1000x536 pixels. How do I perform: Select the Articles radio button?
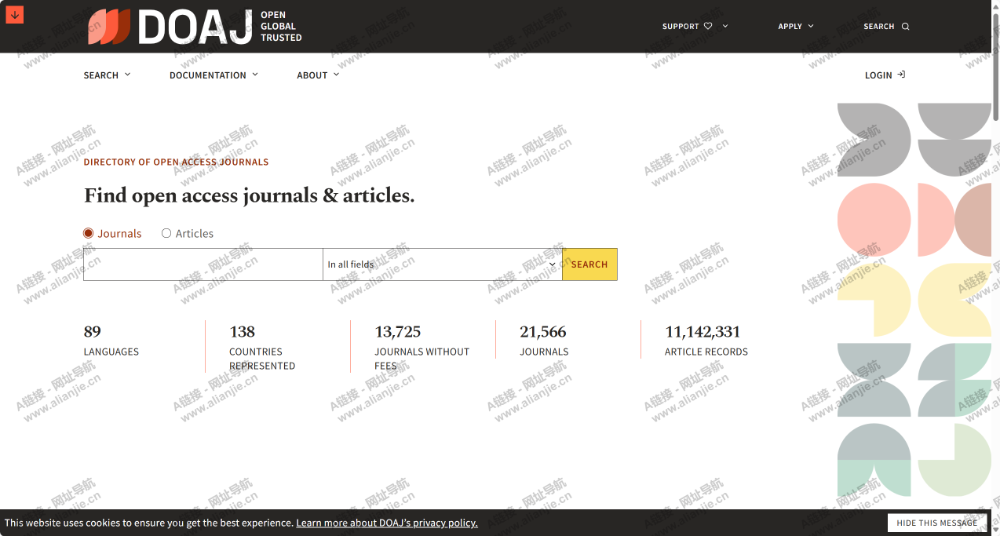166,234
